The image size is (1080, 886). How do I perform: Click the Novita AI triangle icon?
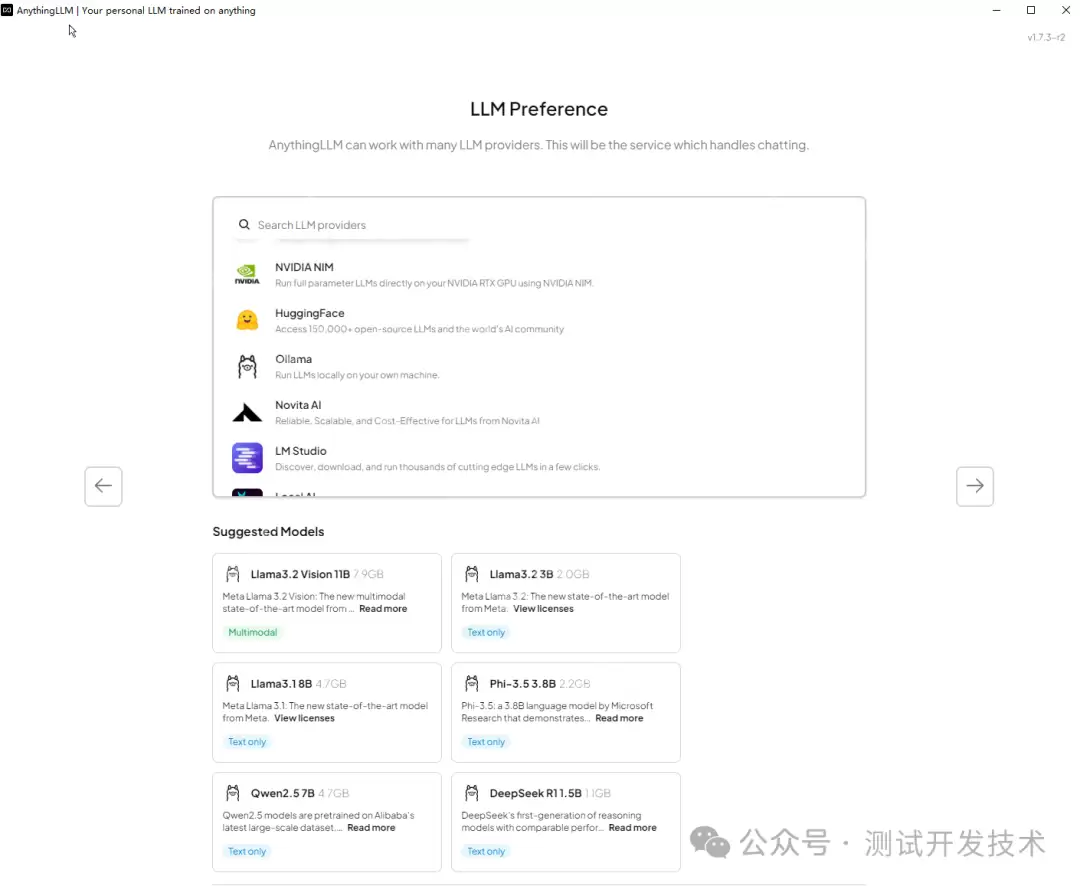[247, 412]
